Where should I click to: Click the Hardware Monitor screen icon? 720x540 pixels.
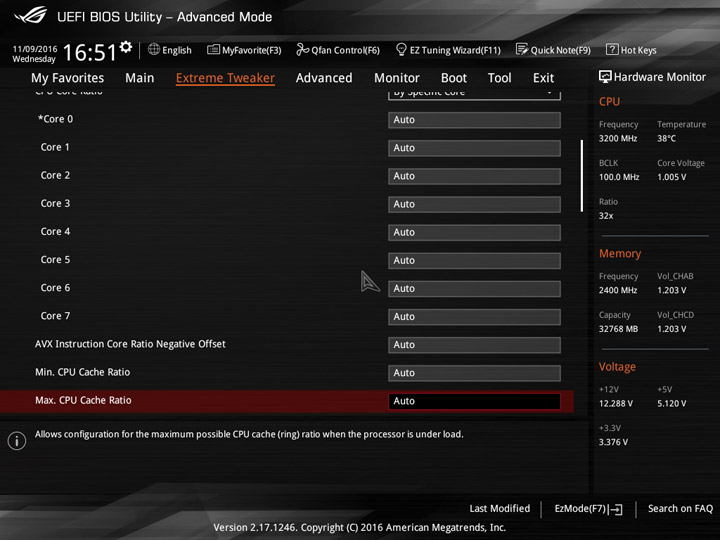tap(605, 77)
